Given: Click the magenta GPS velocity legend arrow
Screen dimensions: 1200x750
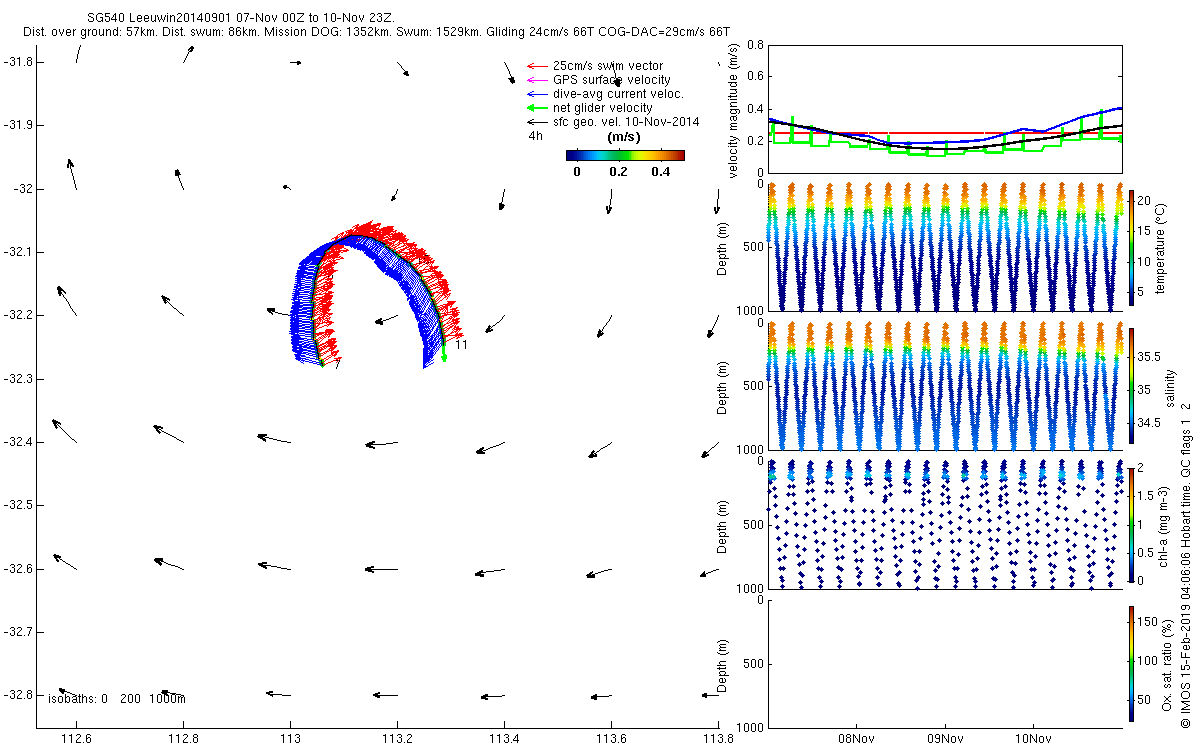Looking at the screenshot, I should 537,80.
